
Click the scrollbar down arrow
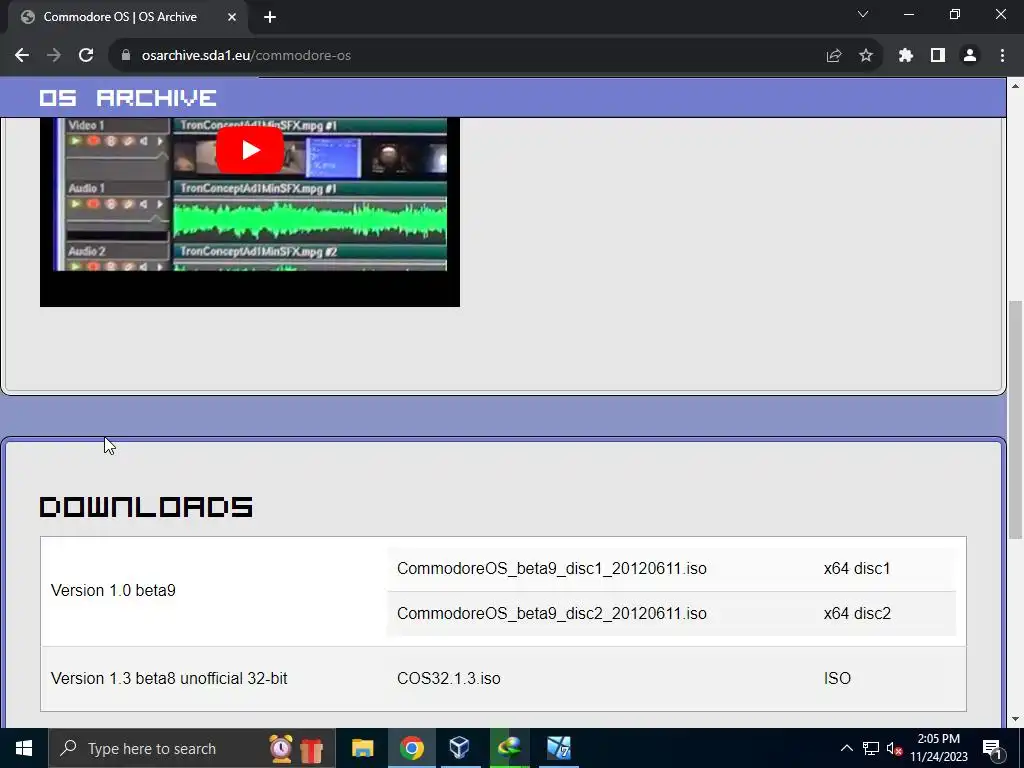tap(1015, 719)
